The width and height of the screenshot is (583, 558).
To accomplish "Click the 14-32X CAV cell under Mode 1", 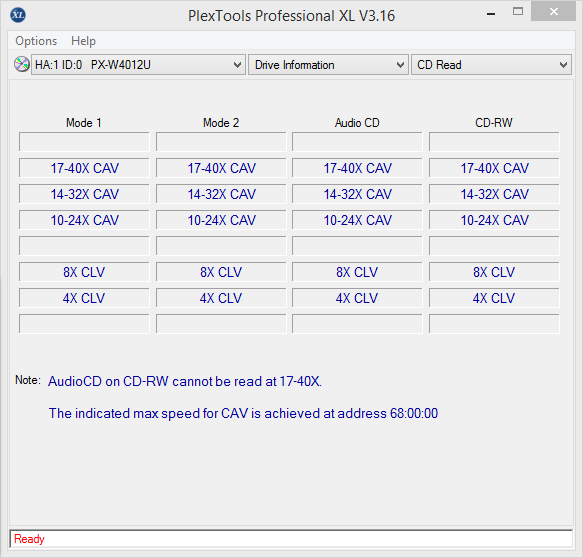I will [84, 194].
